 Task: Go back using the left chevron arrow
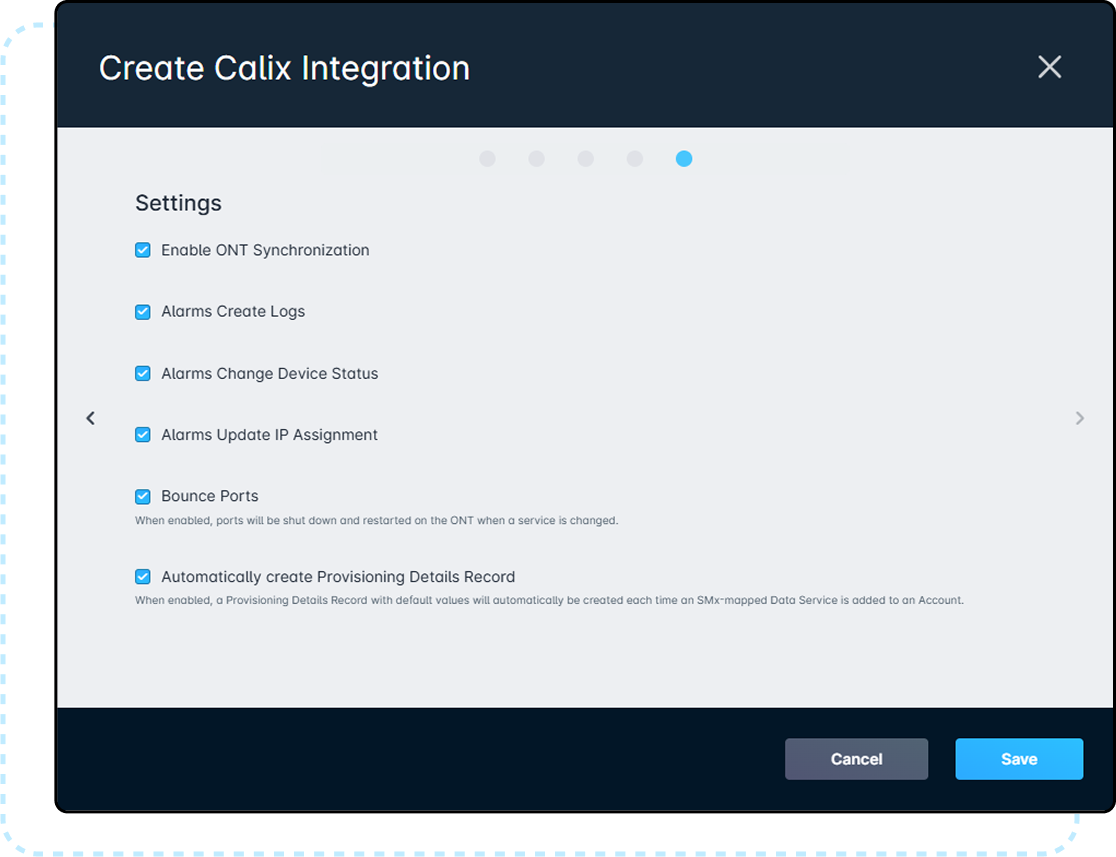coord(90,418)
